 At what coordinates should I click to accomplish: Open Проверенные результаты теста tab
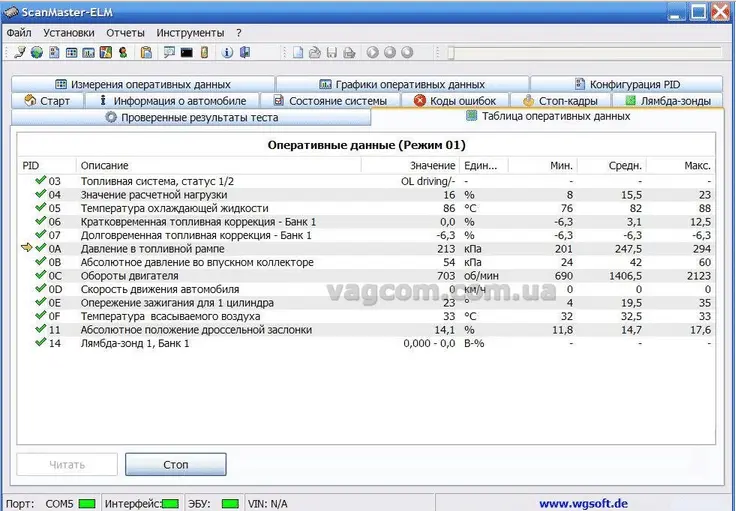click(x=191, y=117)
